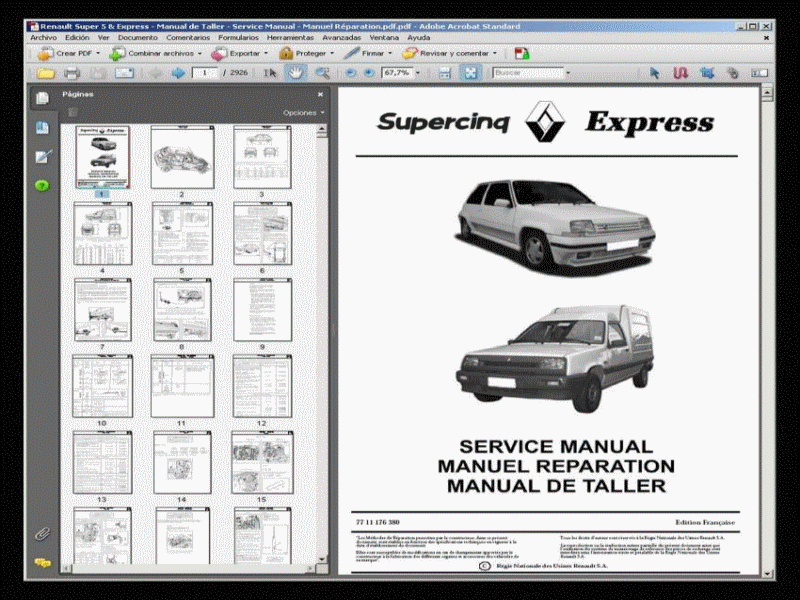Screen dimensions: 800x600
Task: Open the Edición menu
Action: click(77, 38)
